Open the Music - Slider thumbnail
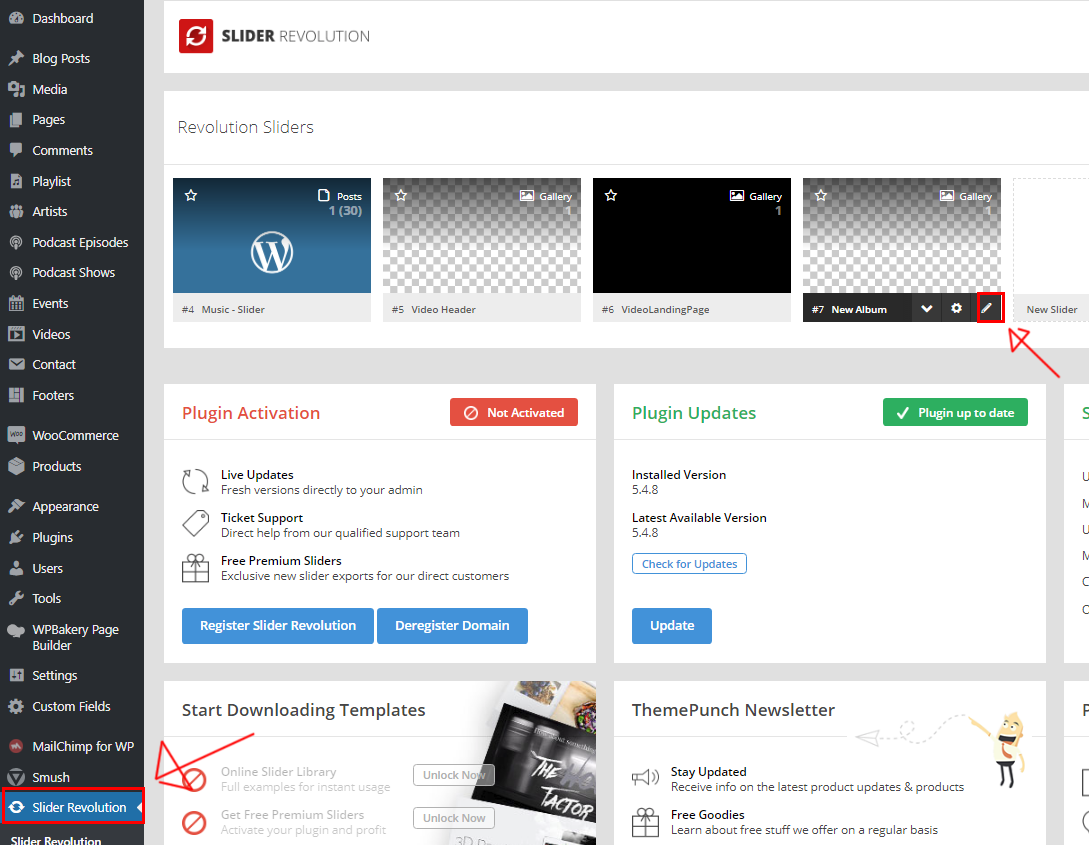 [272, 235]
